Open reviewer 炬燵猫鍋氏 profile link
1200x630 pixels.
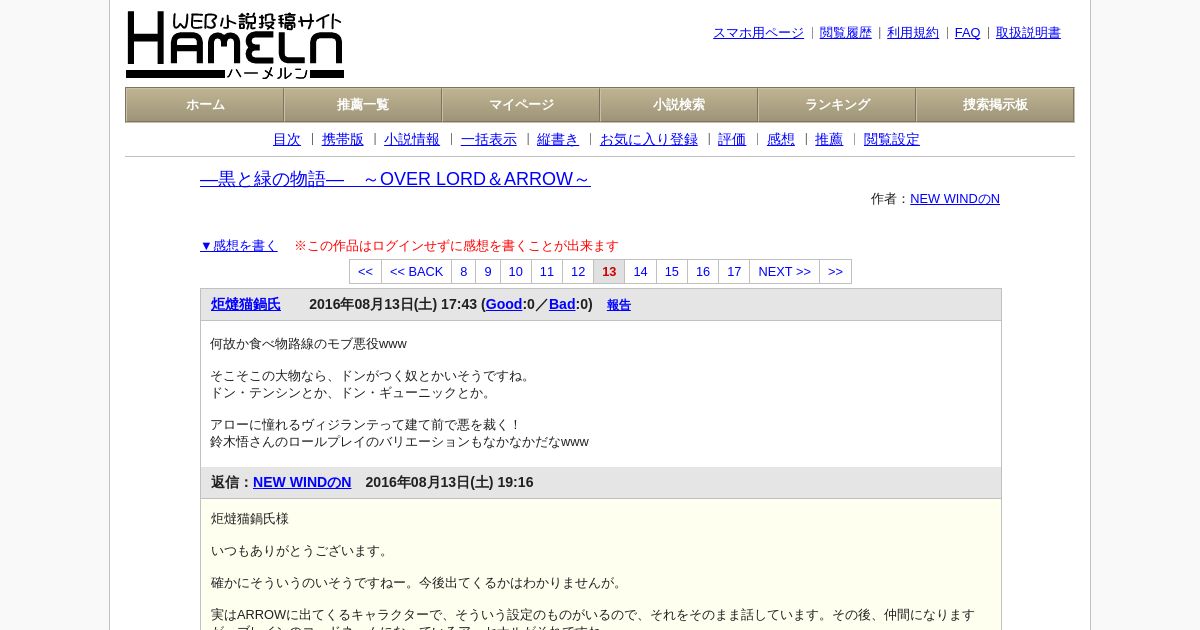pyautogui.click(x=246, y=304)
